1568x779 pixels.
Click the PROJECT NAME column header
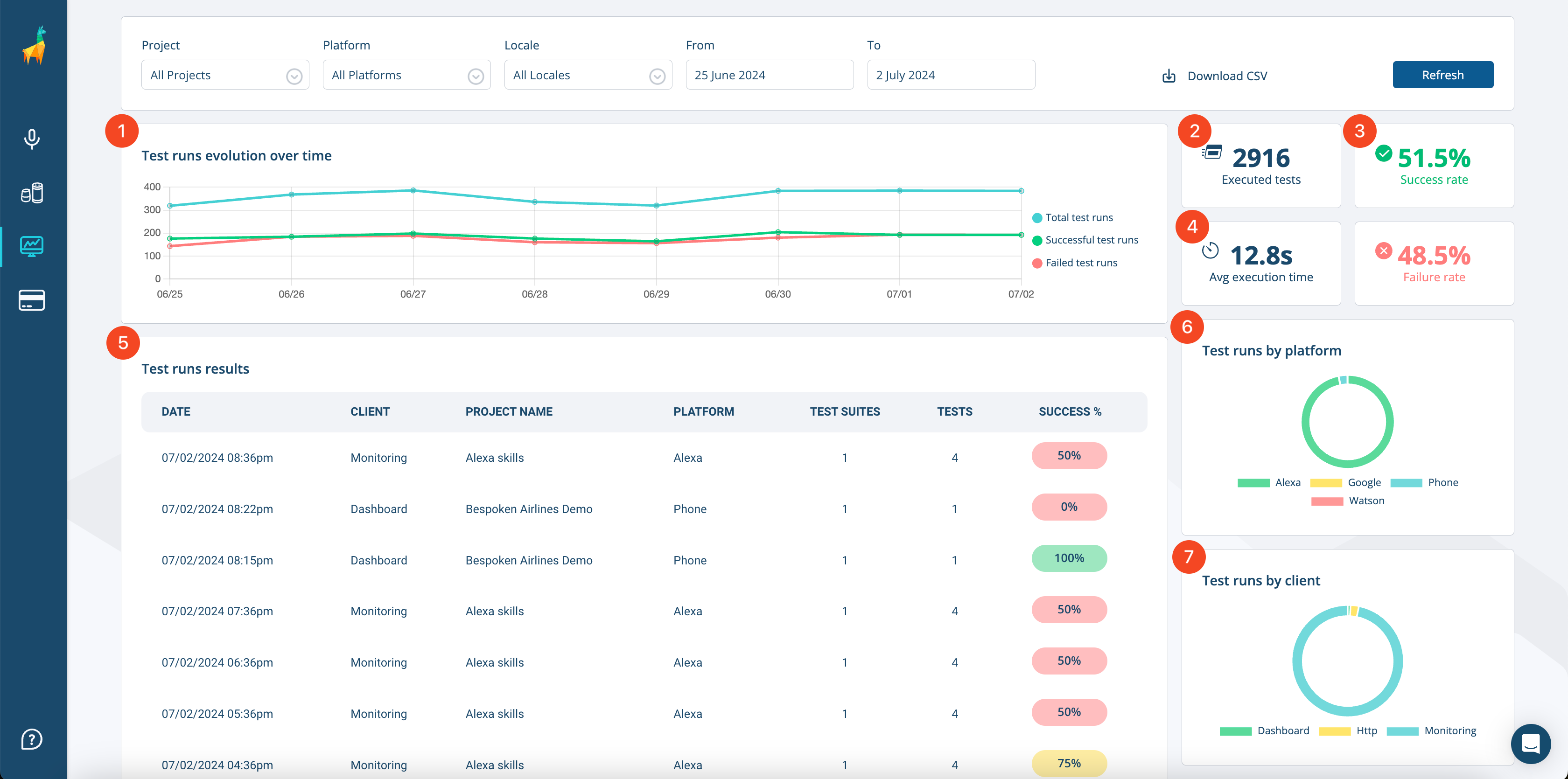point(509,412)
